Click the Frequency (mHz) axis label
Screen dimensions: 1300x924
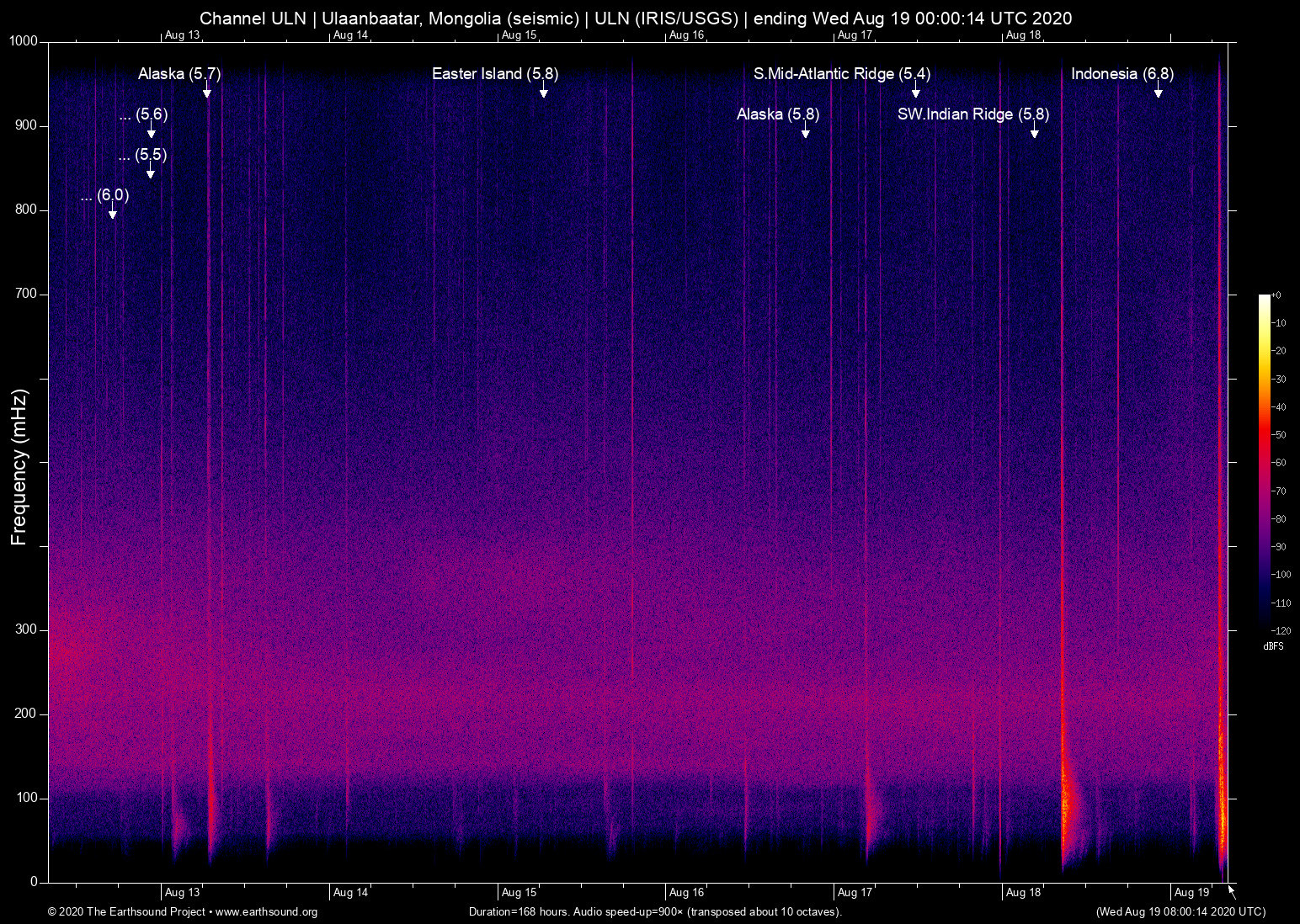tap(19, 467)
